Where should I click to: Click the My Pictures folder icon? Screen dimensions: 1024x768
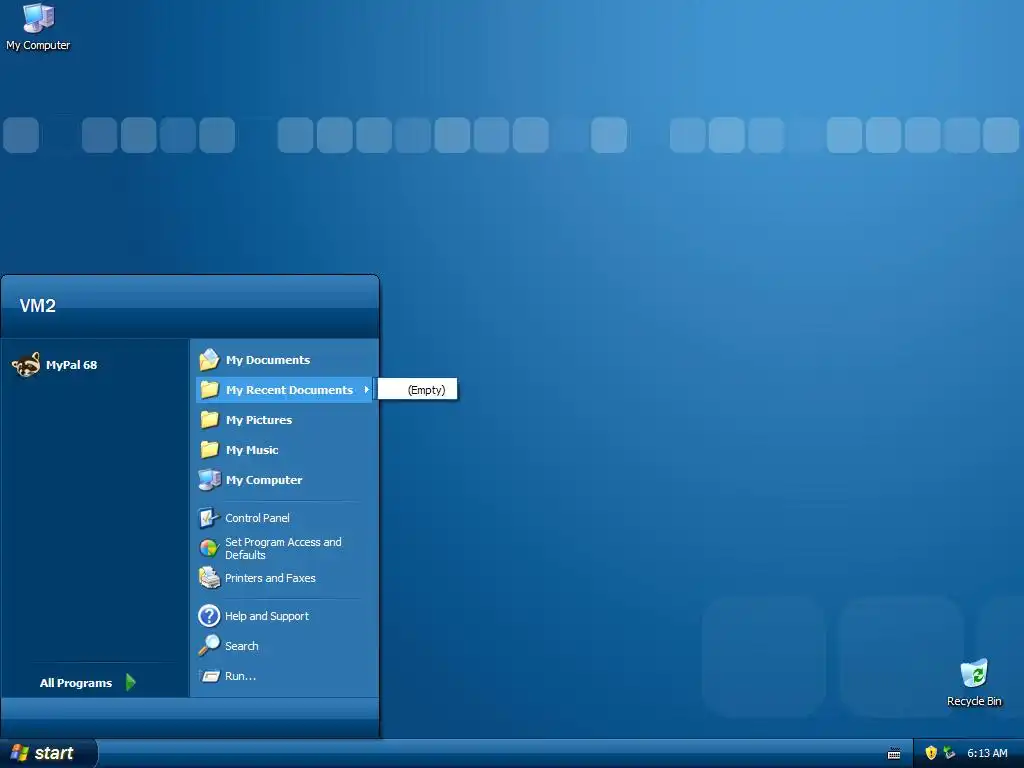pyautogui.click(x=209, y=420)
